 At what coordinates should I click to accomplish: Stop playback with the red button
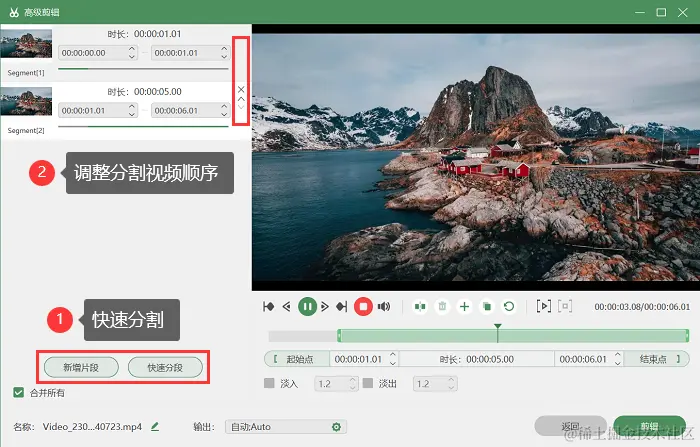[363, 307]
